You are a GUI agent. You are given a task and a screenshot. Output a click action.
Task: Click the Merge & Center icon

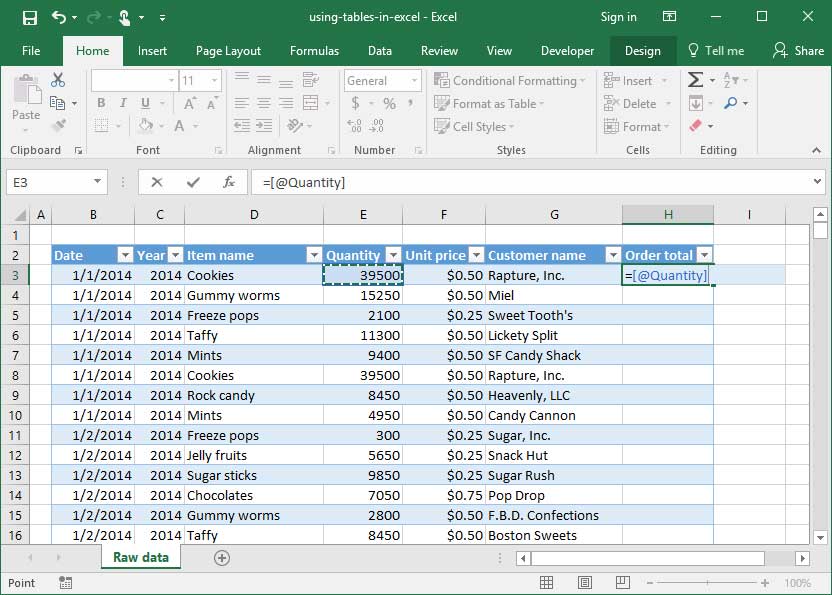[310, 103]
